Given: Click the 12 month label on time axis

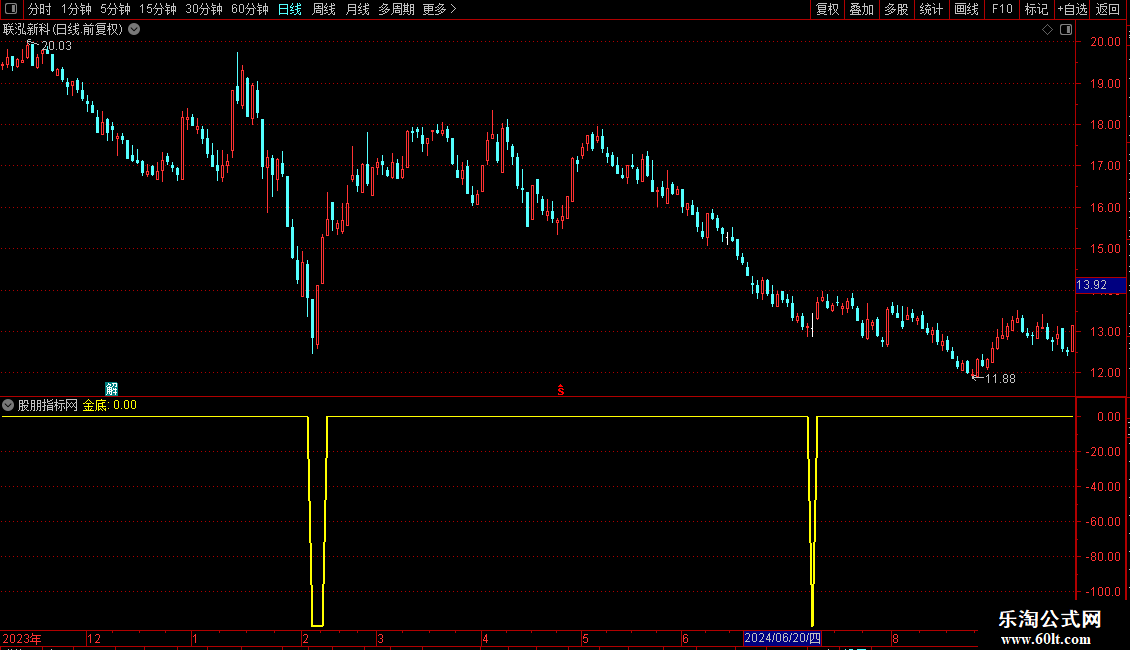Looking at the screenshot, I should tap(94, 638).
